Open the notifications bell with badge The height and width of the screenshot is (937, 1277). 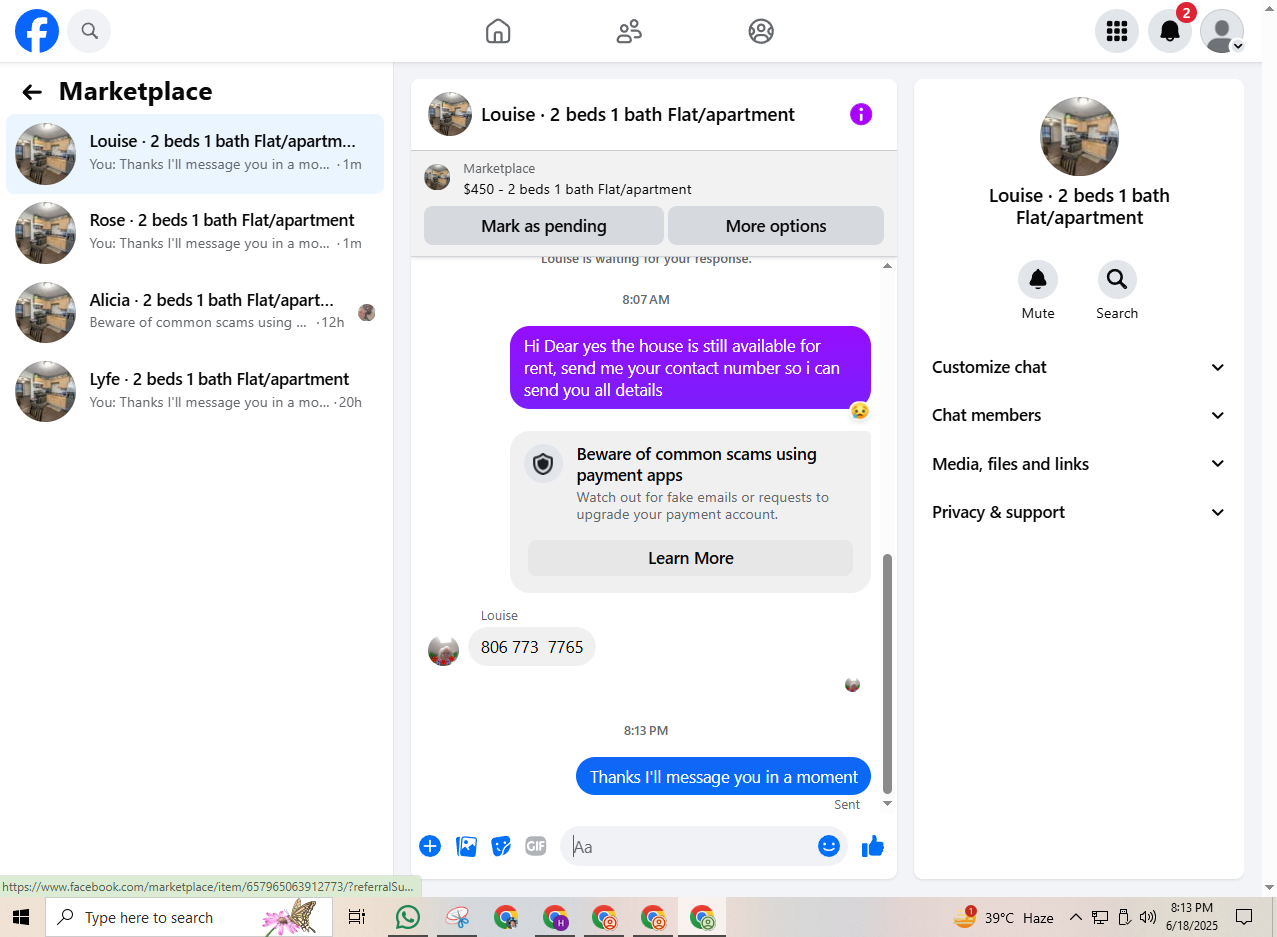point(1169,31)
